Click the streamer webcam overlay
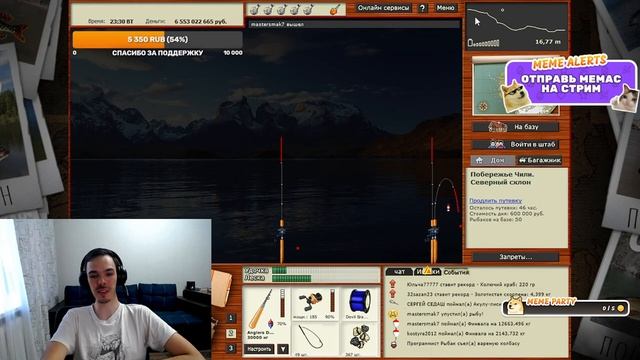 tap(105, 289)
